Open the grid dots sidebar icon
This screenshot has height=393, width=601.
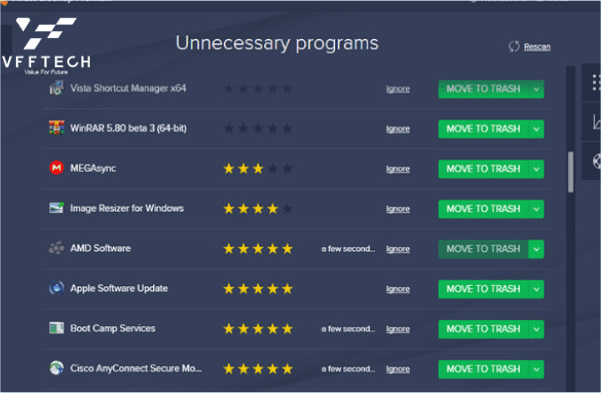[x=596, y=82]
